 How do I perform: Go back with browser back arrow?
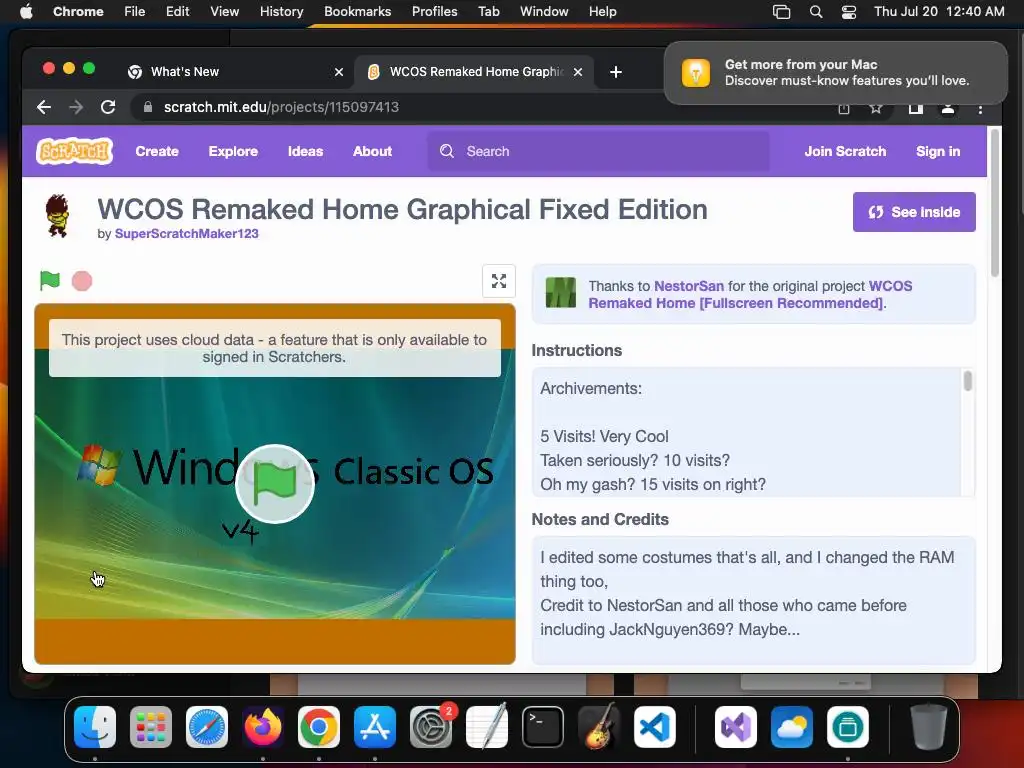click(x=44, y=107)
